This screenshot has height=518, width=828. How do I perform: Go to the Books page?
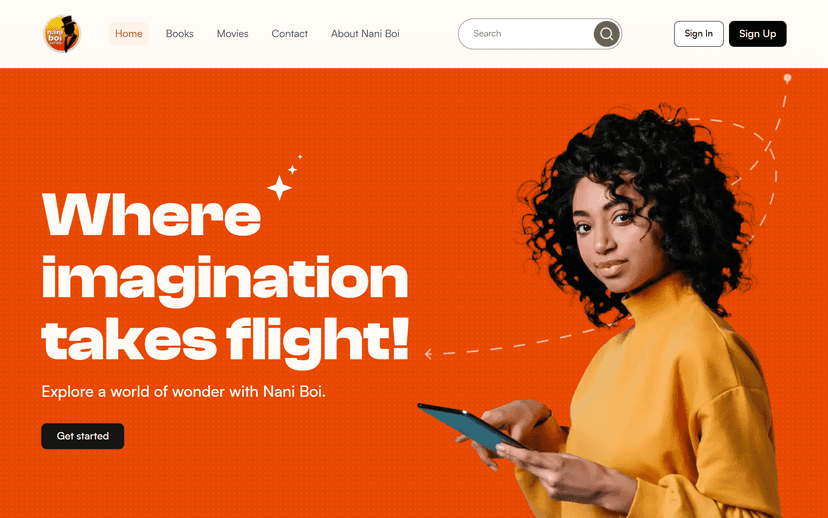(x=180, y=34)
